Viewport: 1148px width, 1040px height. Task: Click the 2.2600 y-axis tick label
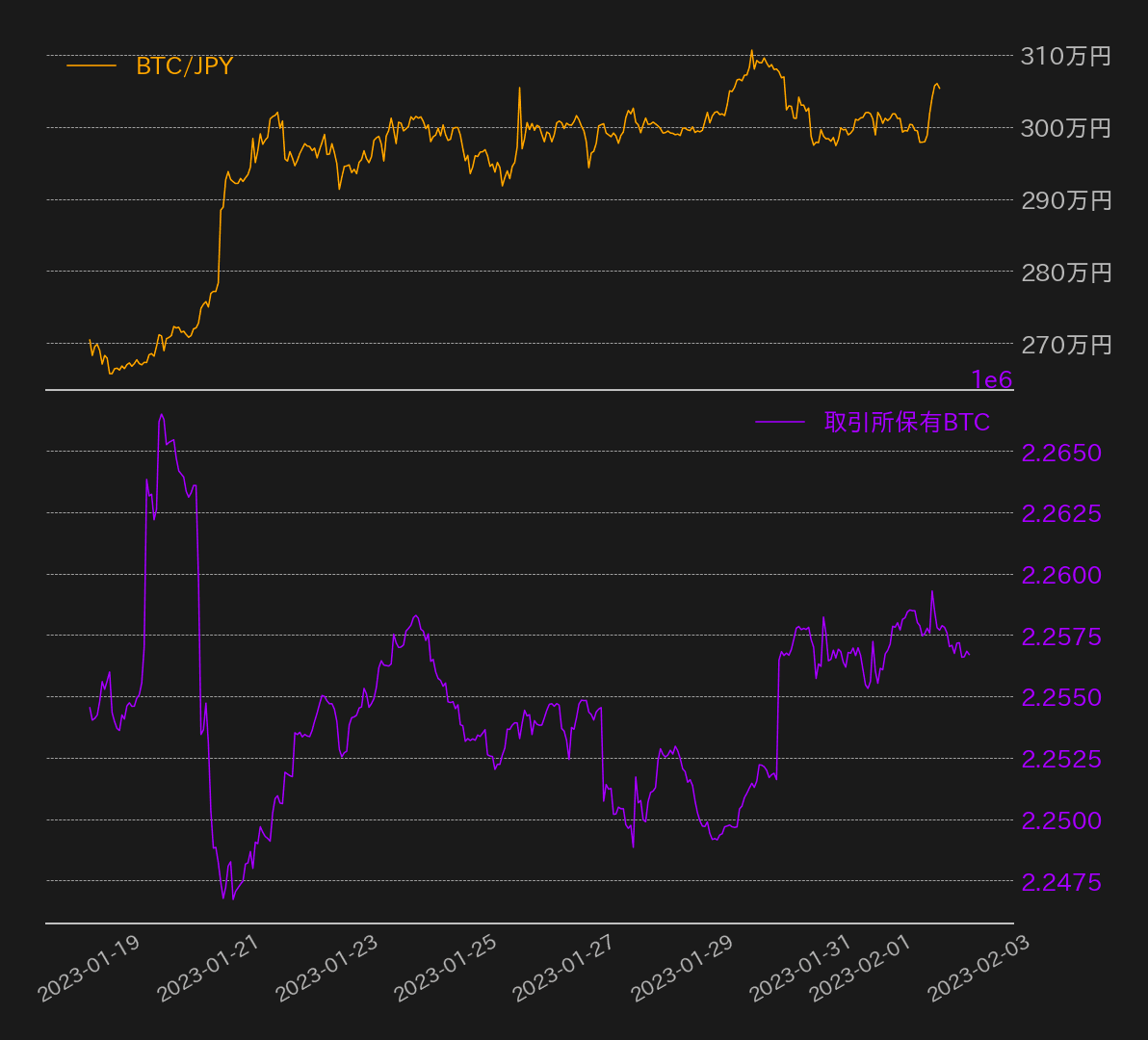pos(1061,575)
